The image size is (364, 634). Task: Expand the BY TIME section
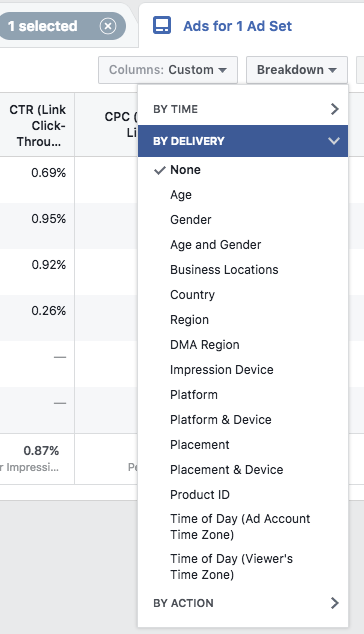(243, 109)
